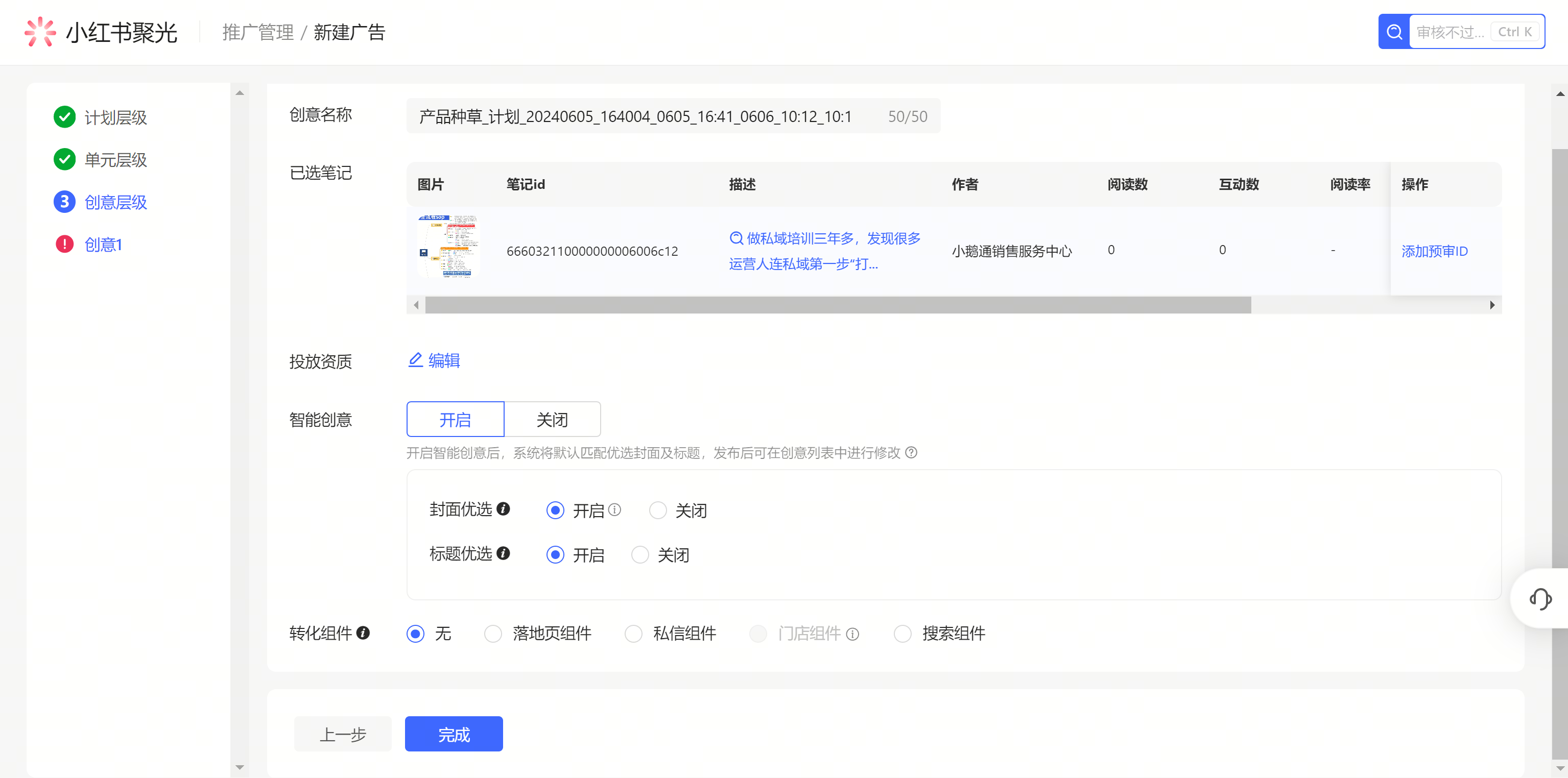Click author 小鹅通销售服务中心
Image resolution: width=1568 pixels, height=778 pixels.
pos(1012,251)
